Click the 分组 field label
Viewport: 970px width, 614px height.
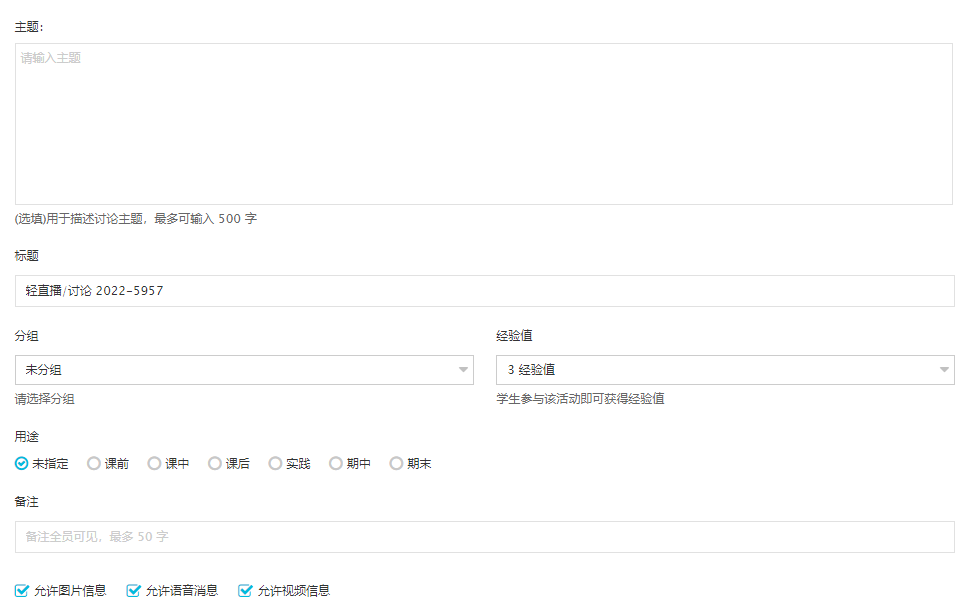(27, 336)
